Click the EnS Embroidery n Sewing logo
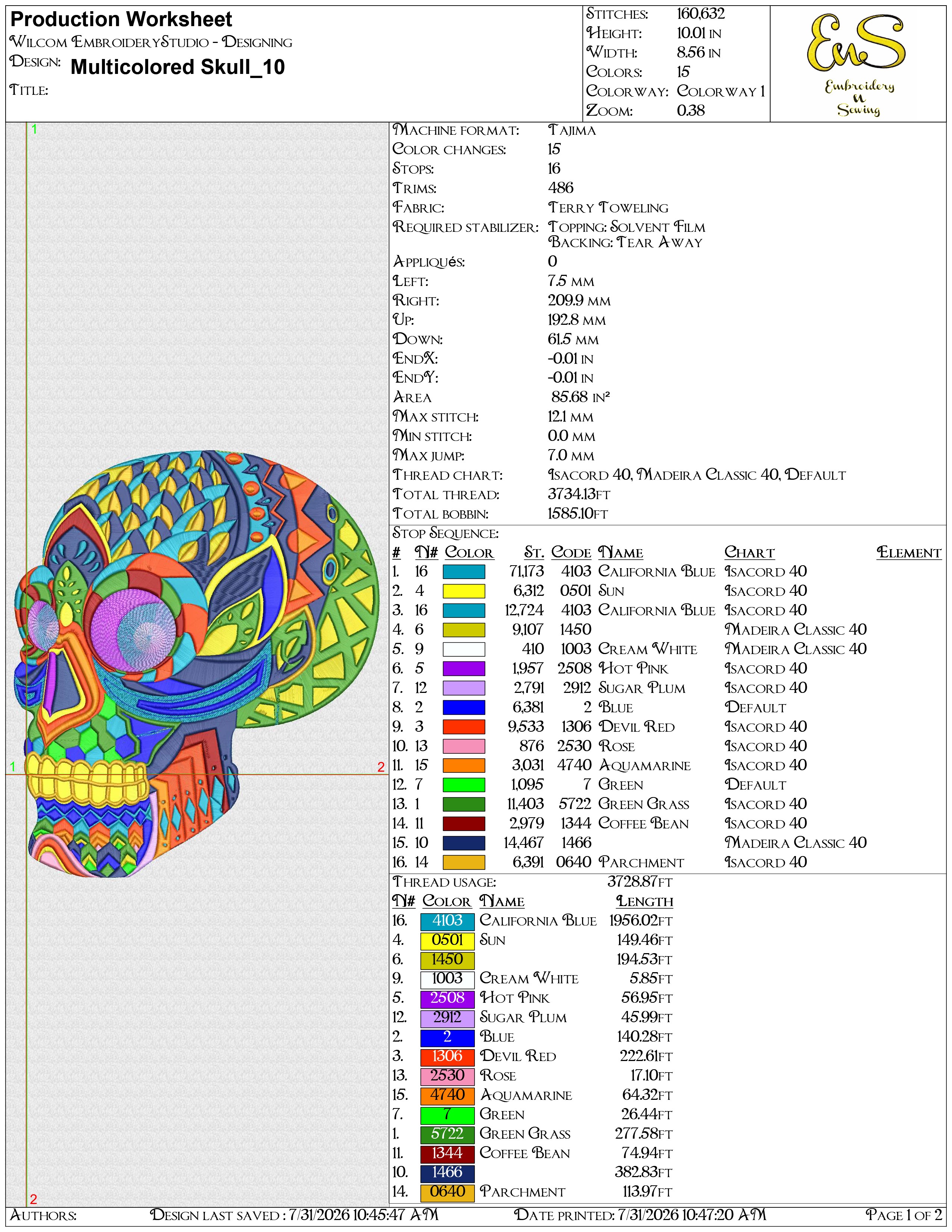 (x=857, y=64)
